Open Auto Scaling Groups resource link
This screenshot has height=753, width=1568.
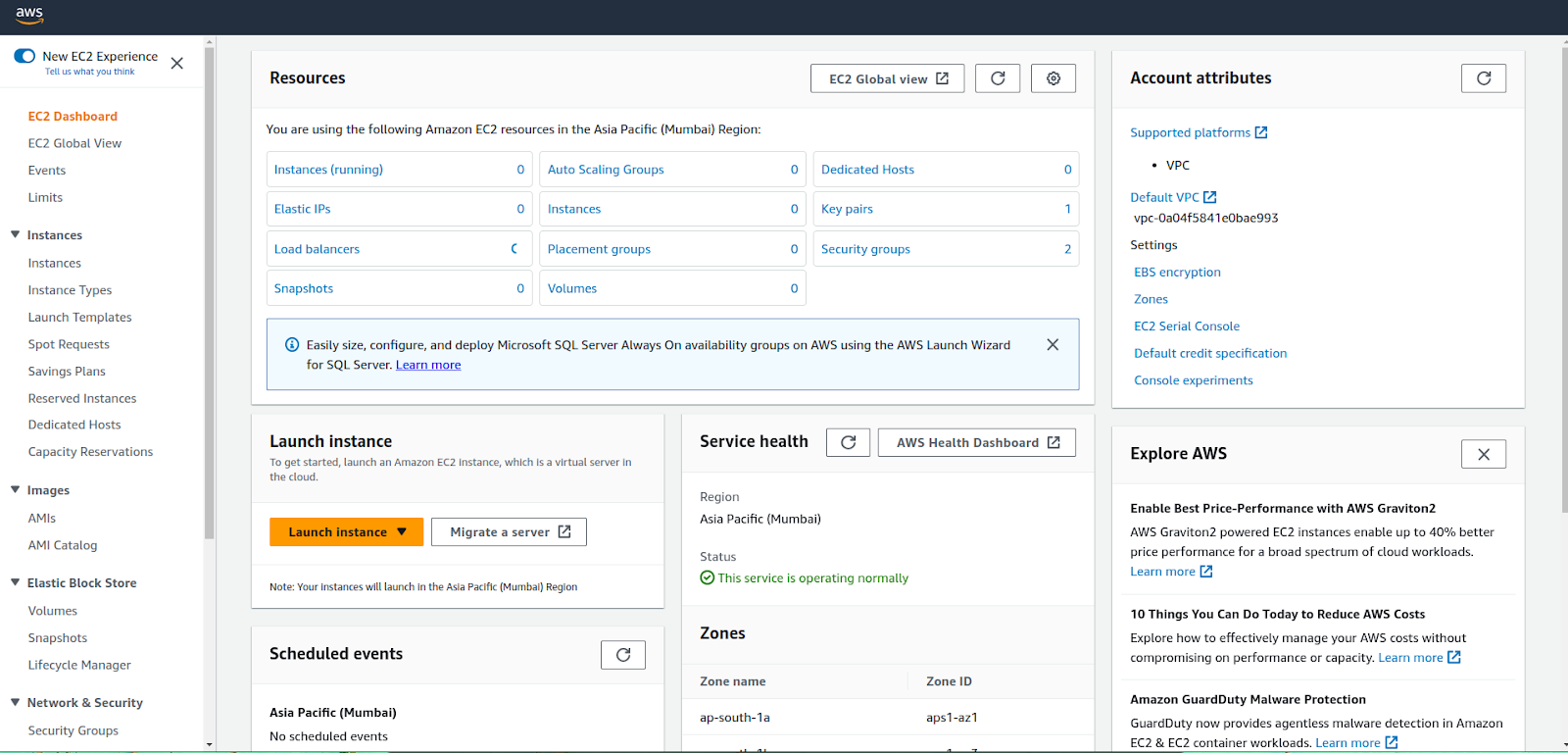coord(606,170)
